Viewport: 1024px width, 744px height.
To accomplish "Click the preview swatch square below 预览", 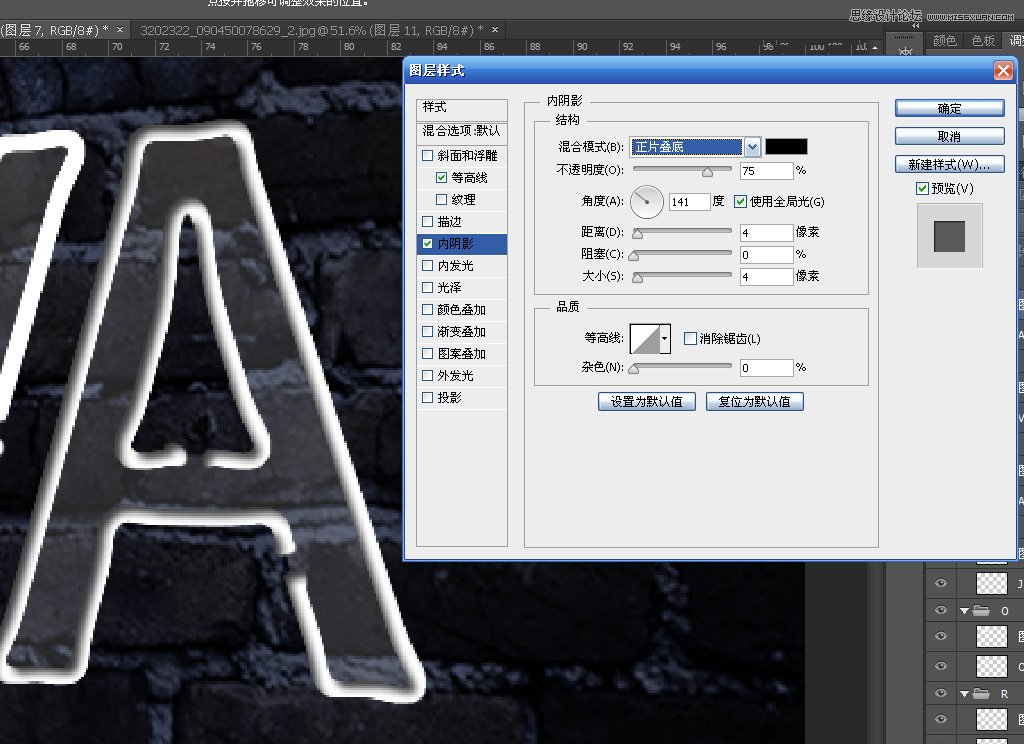I will [948, 235].
